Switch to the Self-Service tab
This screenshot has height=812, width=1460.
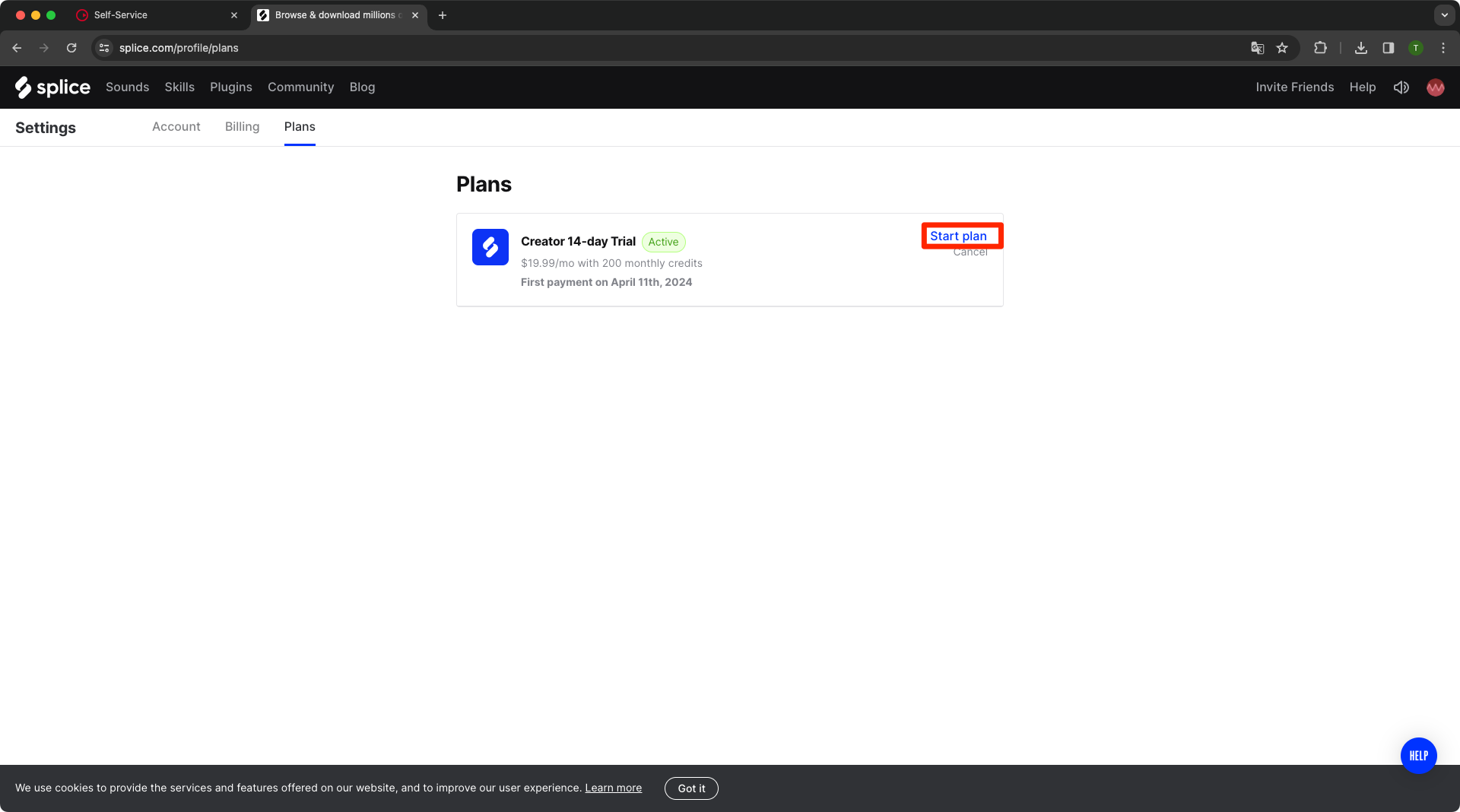pos(157,15)
